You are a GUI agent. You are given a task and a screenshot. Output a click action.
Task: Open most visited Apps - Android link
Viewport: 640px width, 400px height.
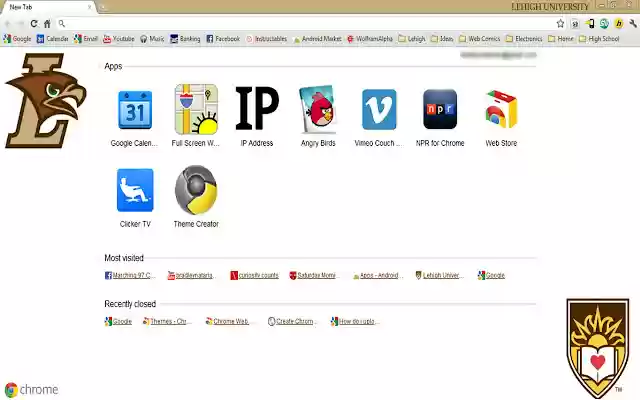[x=378, y=276]
